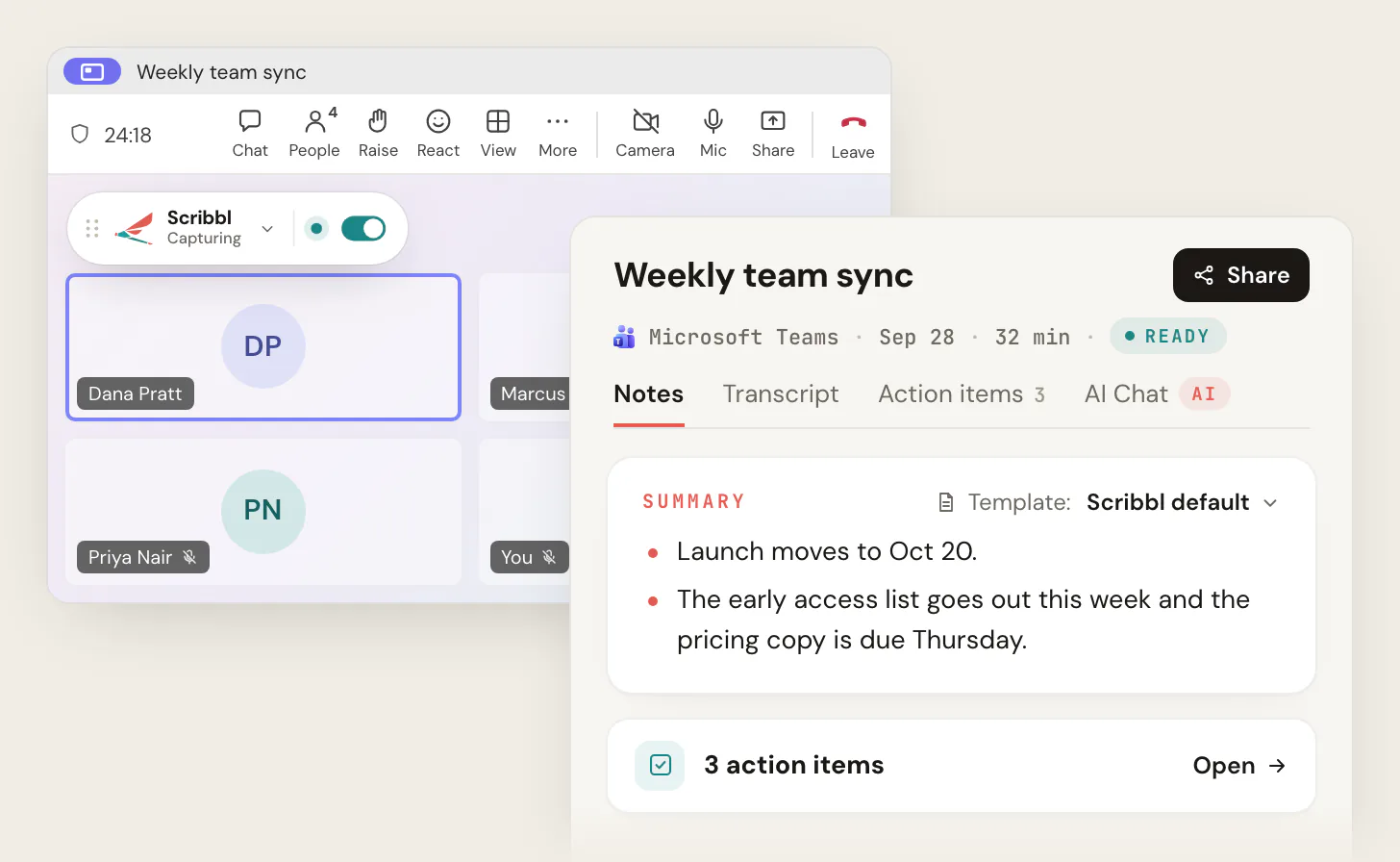
Task: Click the purple window icon in title bar
Action: (x=92, y=72)
